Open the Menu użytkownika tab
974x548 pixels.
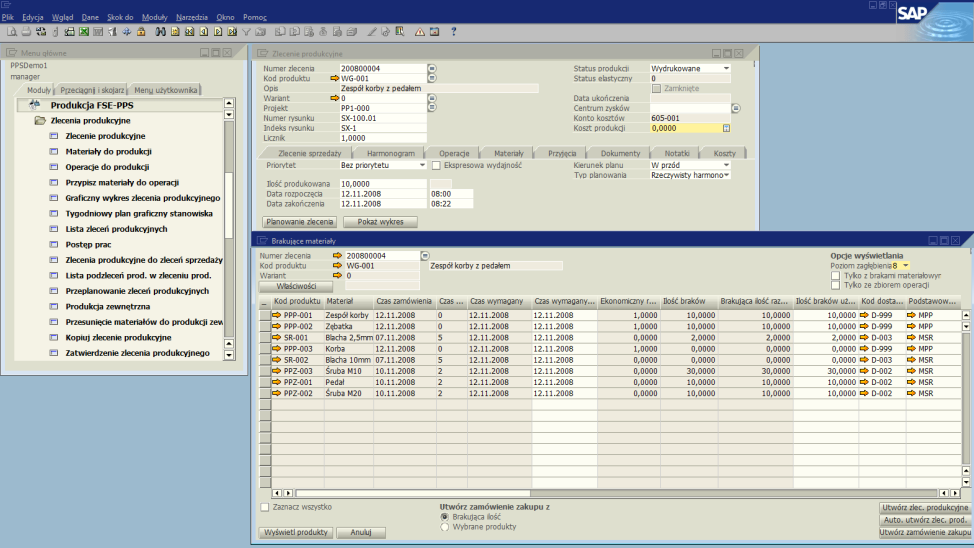click(x=166, y=90)
